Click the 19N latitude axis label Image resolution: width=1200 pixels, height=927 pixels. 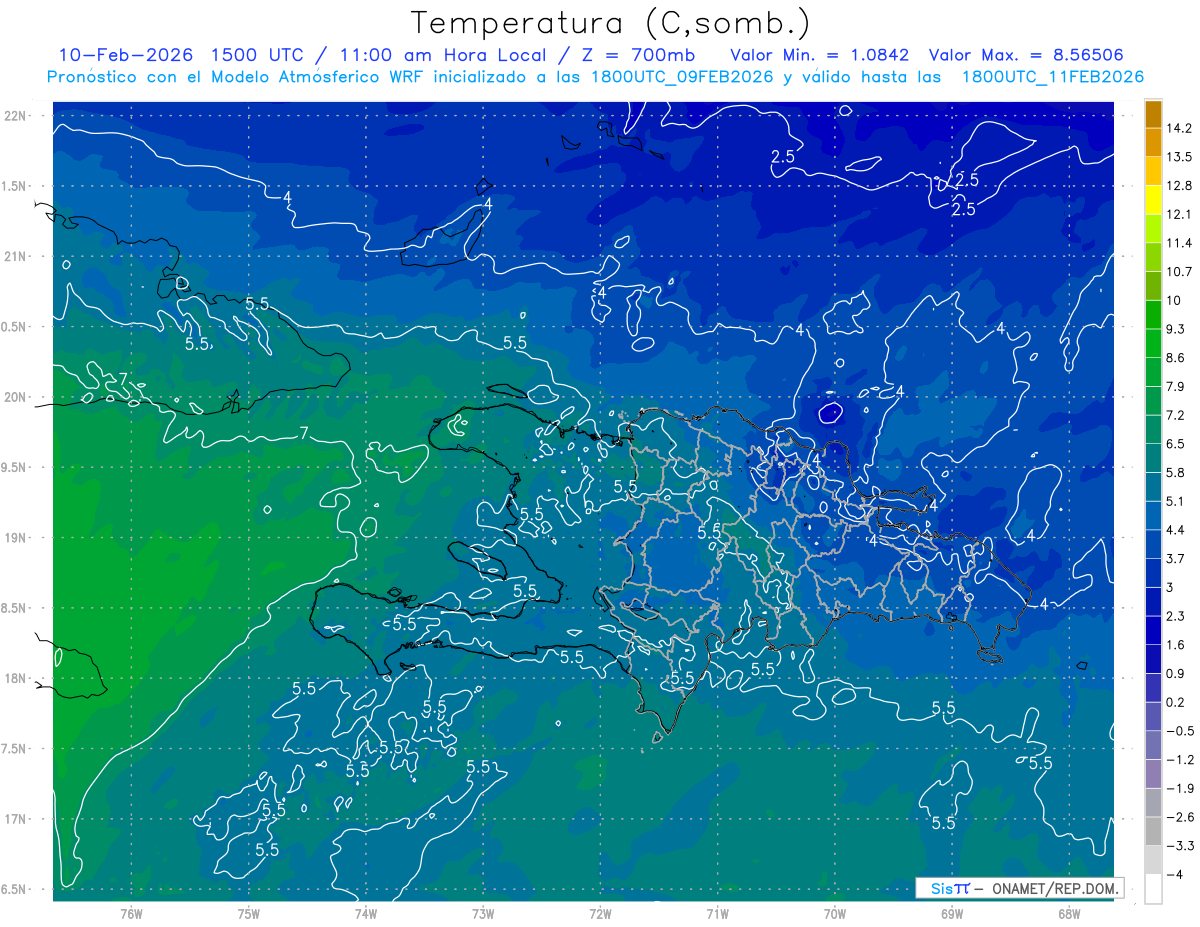point(16,538)
